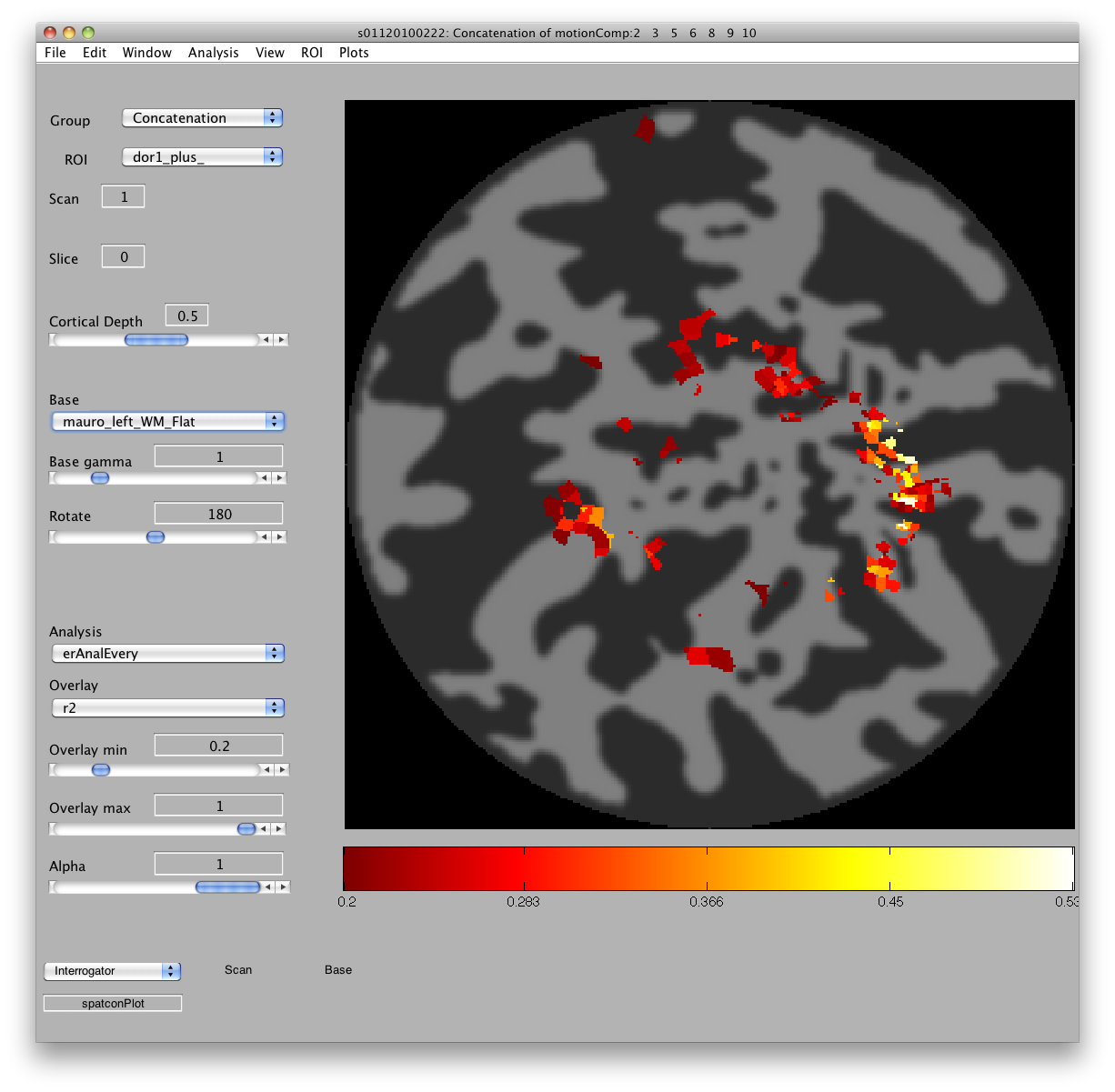This screenshot has width=1115, height=1092.
Task: Click the r2 overlay colorbar
Action: coord(708,869)
